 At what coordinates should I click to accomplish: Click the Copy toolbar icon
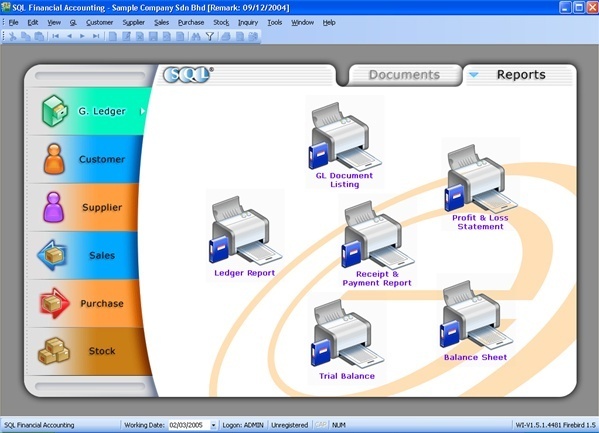pos(26,36)
